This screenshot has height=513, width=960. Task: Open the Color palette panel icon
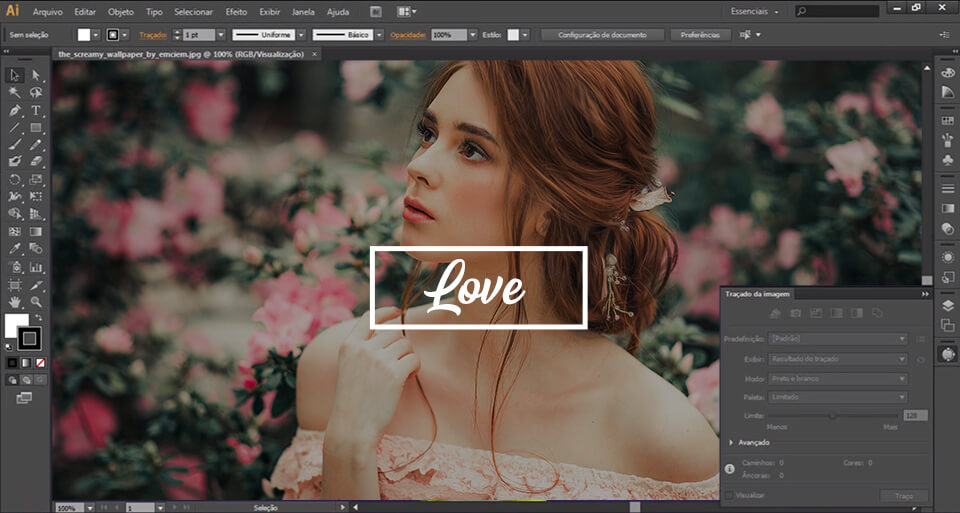[948, 72]
